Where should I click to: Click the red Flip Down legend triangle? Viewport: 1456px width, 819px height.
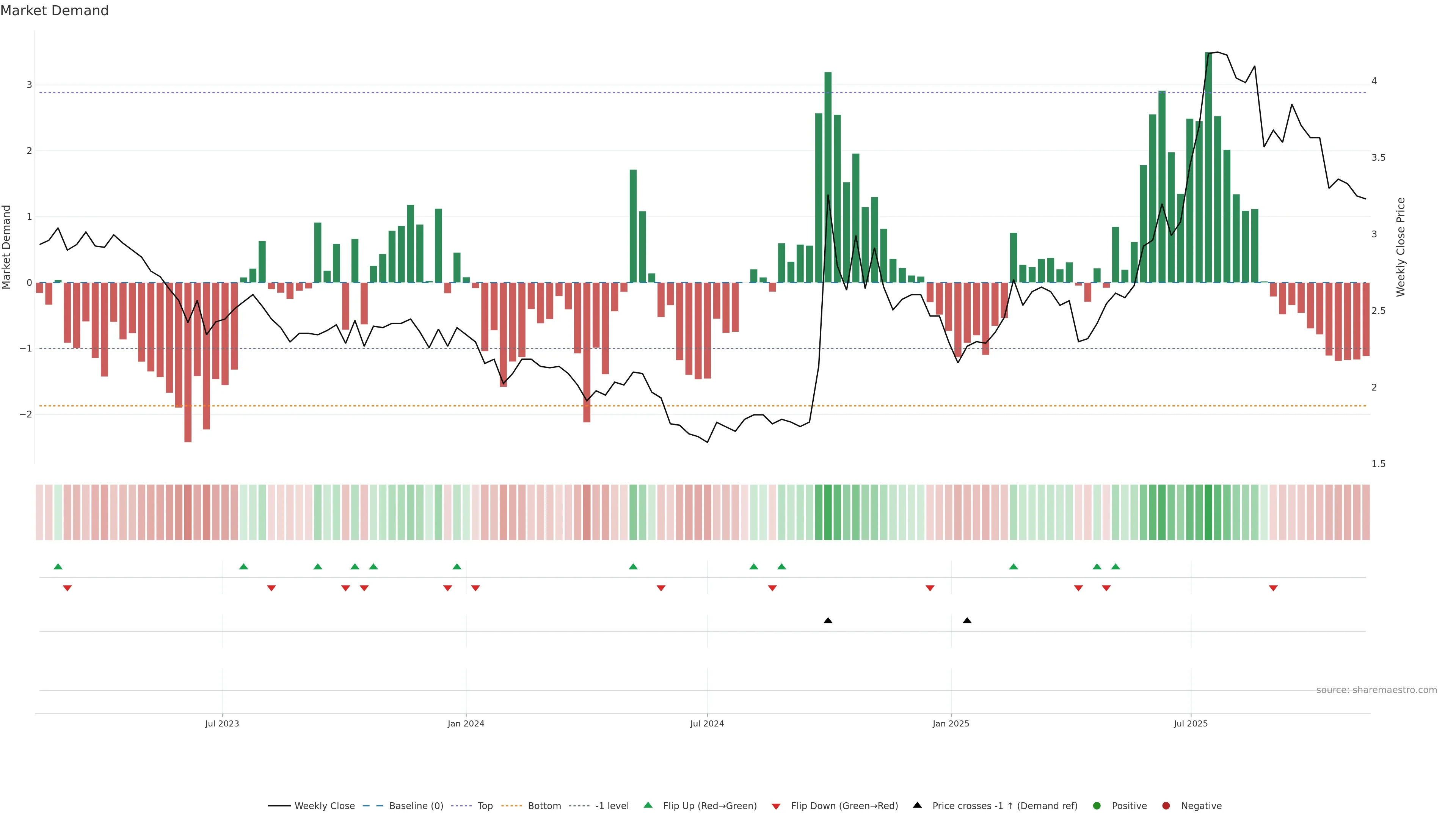coord(776,806)
